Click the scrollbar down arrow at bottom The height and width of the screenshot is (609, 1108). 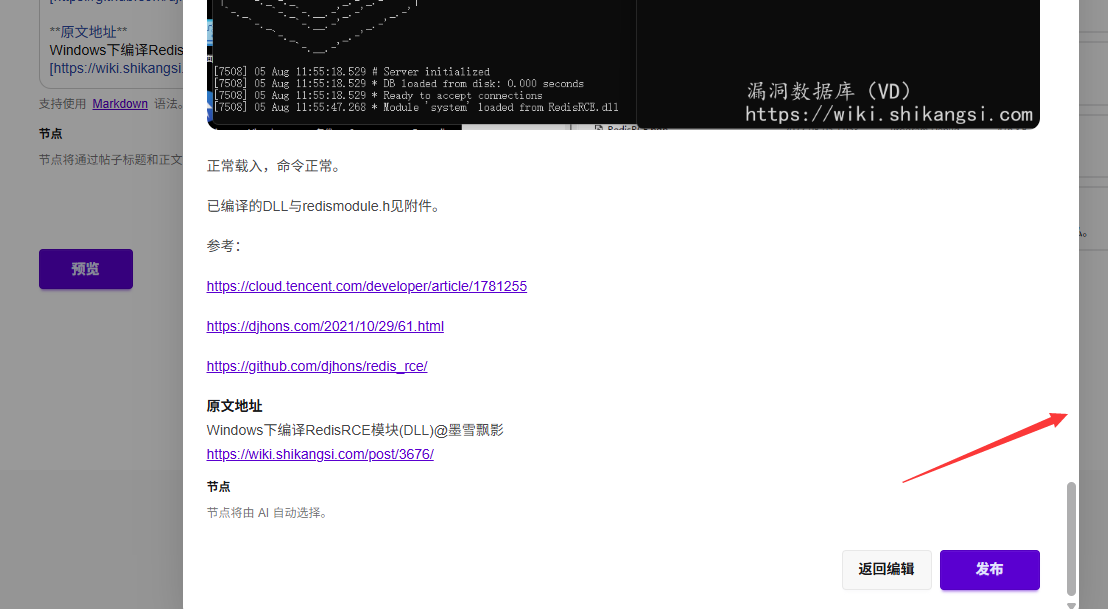[x=1072, y=604]
